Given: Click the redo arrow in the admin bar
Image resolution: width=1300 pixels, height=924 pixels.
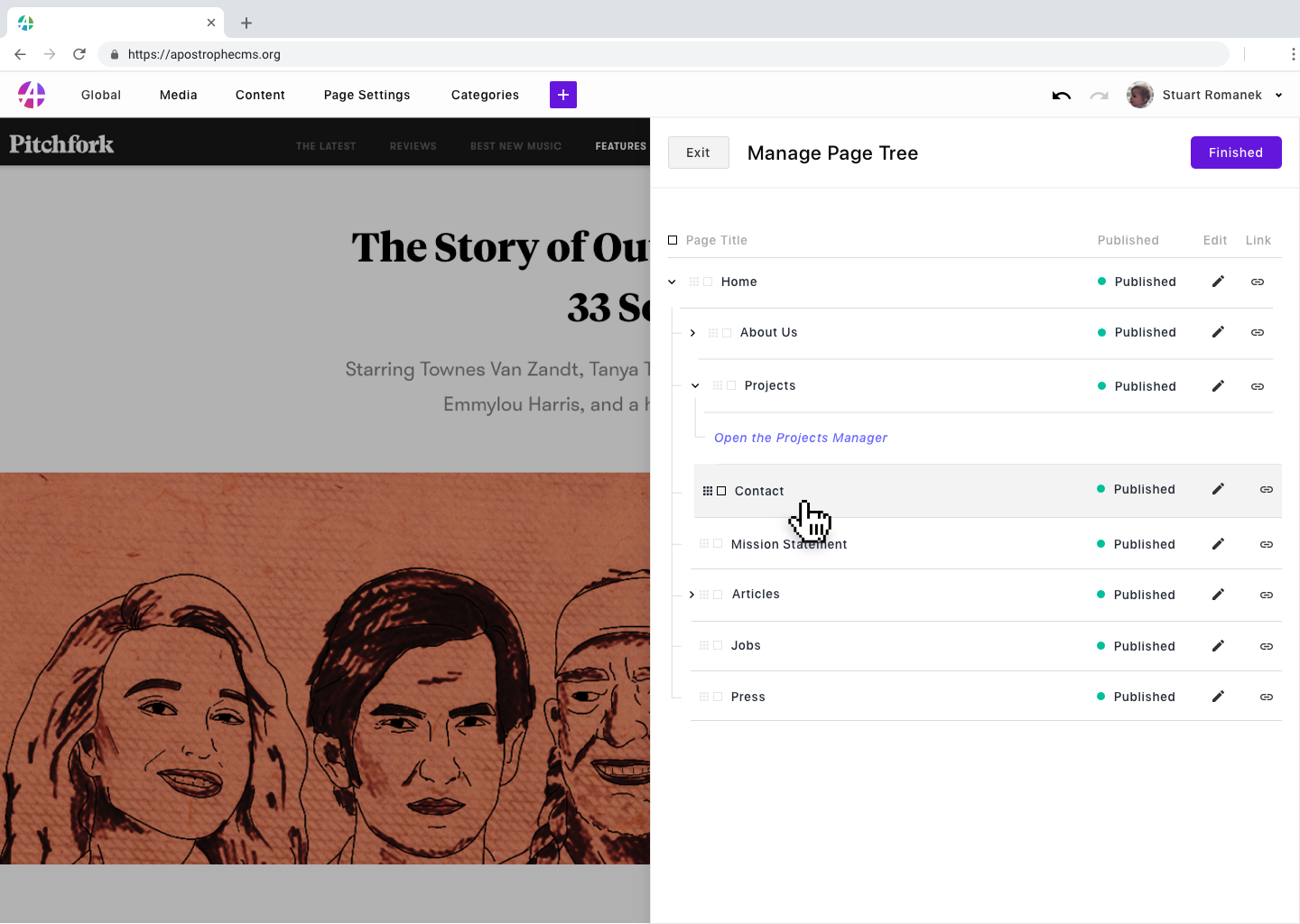Looking at the screenshot, I should (1099, 95).
